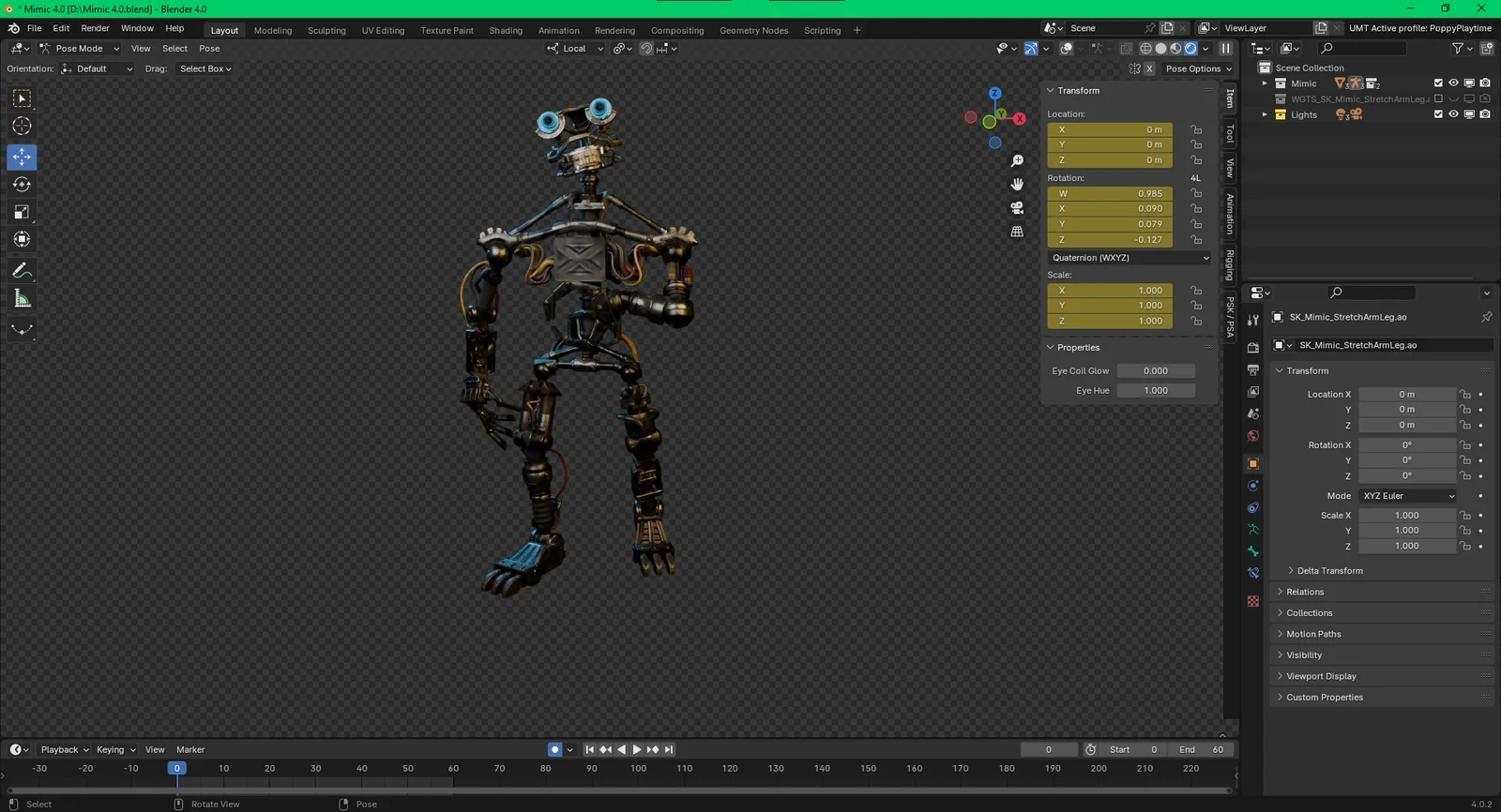Activate the Scale tool
Screen dimensions: 1501x812
pos(22,212)
